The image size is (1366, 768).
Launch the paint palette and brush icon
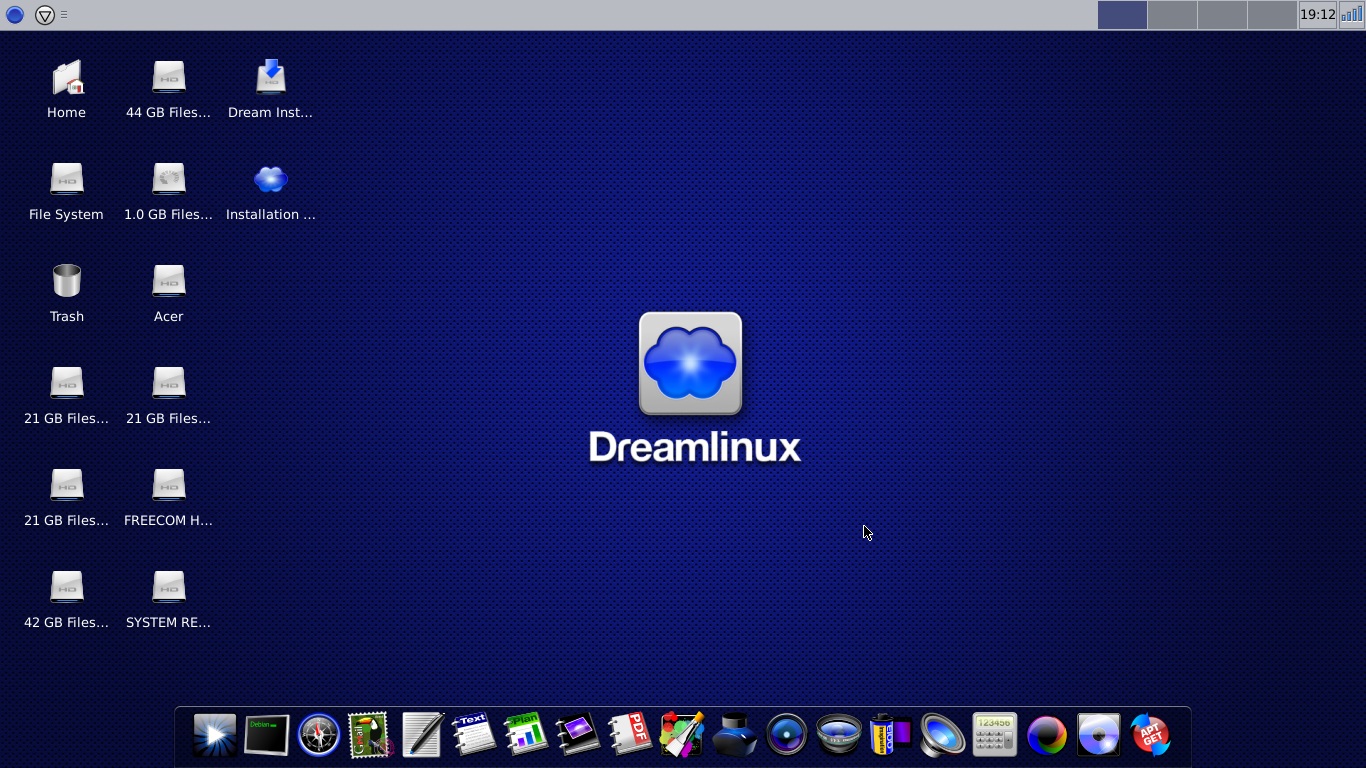[x=682, y=735]
